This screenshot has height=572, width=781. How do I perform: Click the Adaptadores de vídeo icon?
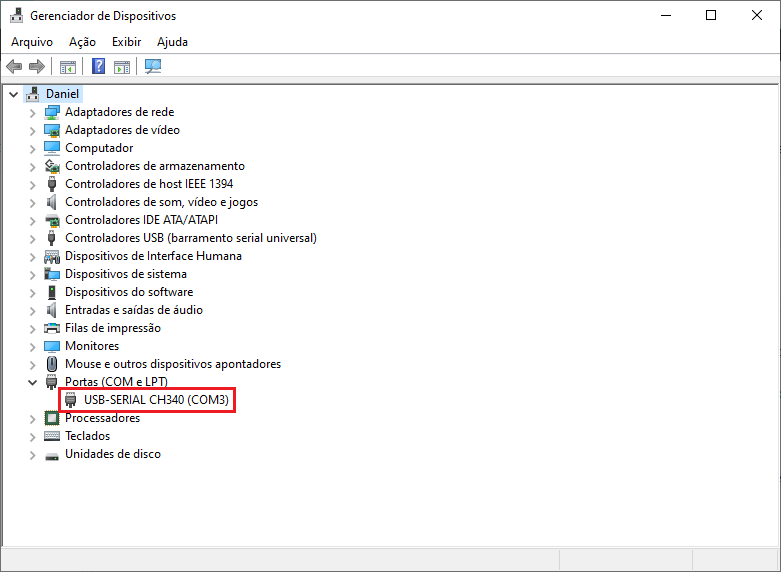(x=52, y=130)
